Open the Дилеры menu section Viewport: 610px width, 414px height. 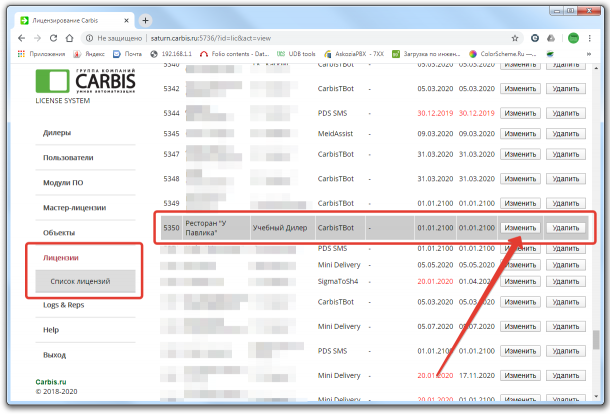[x=58, y=132]
